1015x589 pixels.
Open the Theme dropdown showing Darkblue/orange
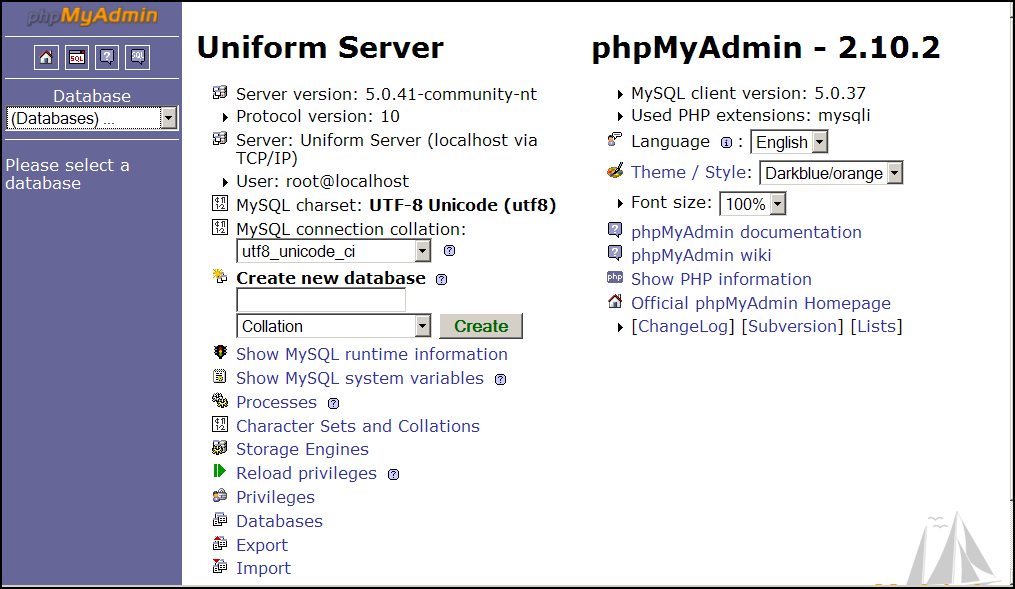pyautogui.click(x=831, y=173)
